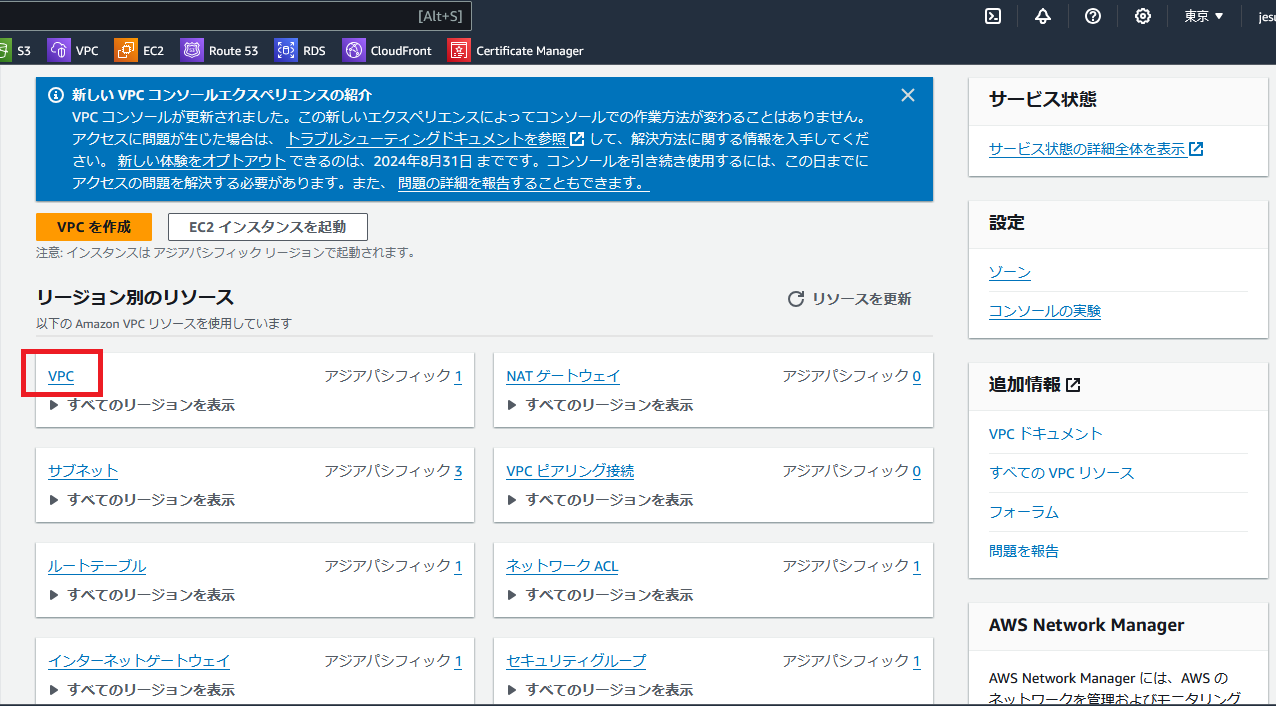The width and height of the screenshot is (1276, 706).
Task: Open the ゾーン settings link
Action: click(1010, 272)
